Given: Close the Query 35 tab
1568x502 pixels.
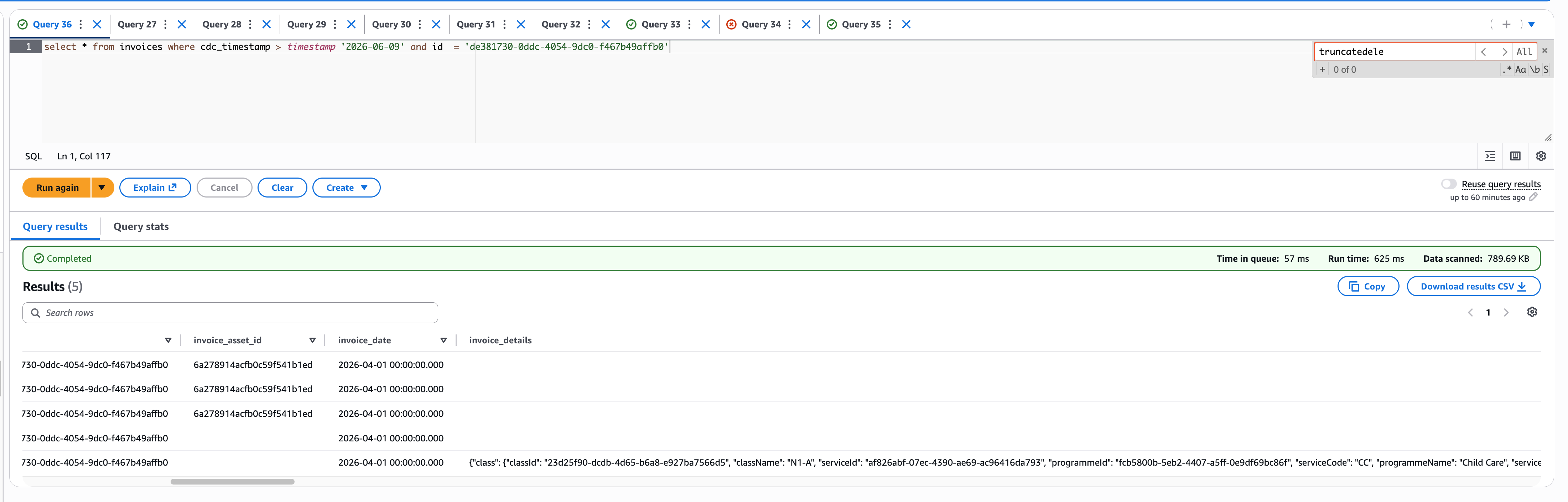Looking at the screenshot, I should [x=906, y=24].
